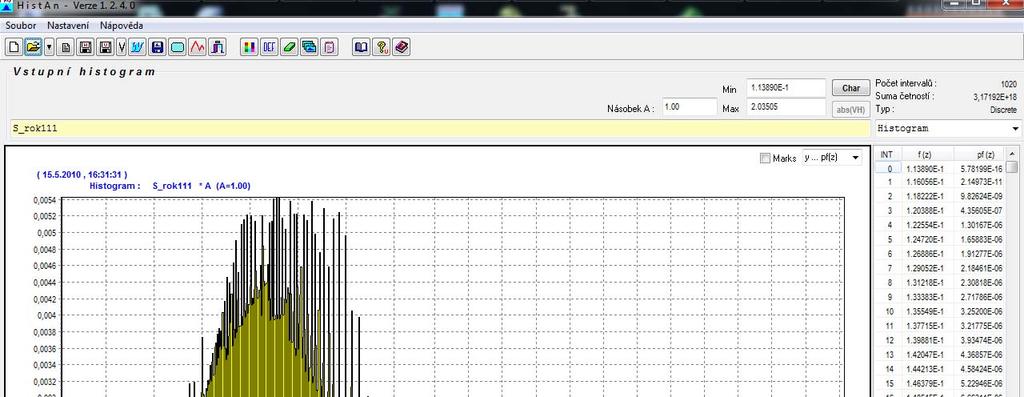Open the y ... pf(z) dropdown

tap(832, 157)
